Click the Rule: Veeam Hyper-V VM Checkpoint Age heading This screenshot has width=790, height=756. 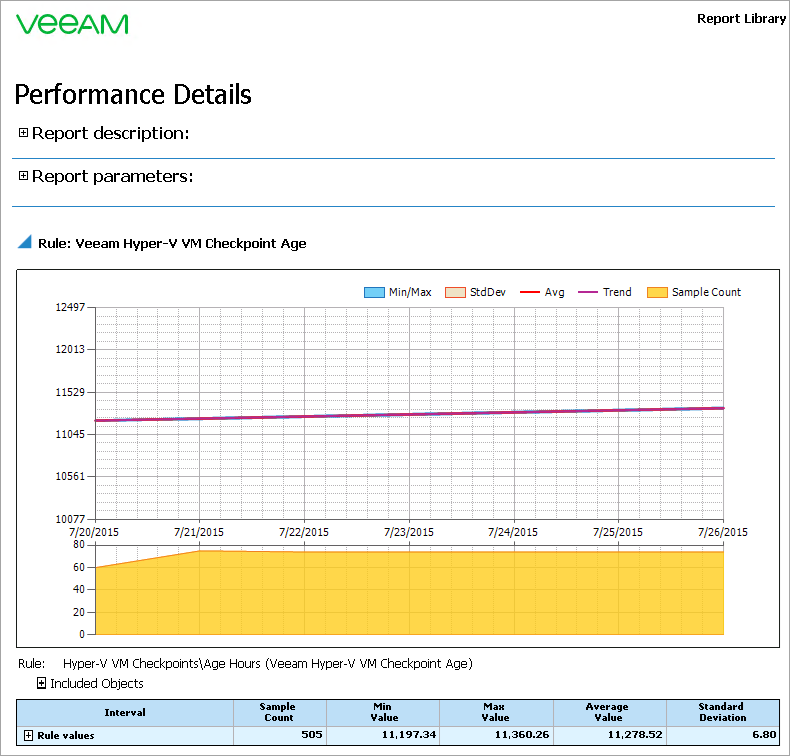(172, 243)
